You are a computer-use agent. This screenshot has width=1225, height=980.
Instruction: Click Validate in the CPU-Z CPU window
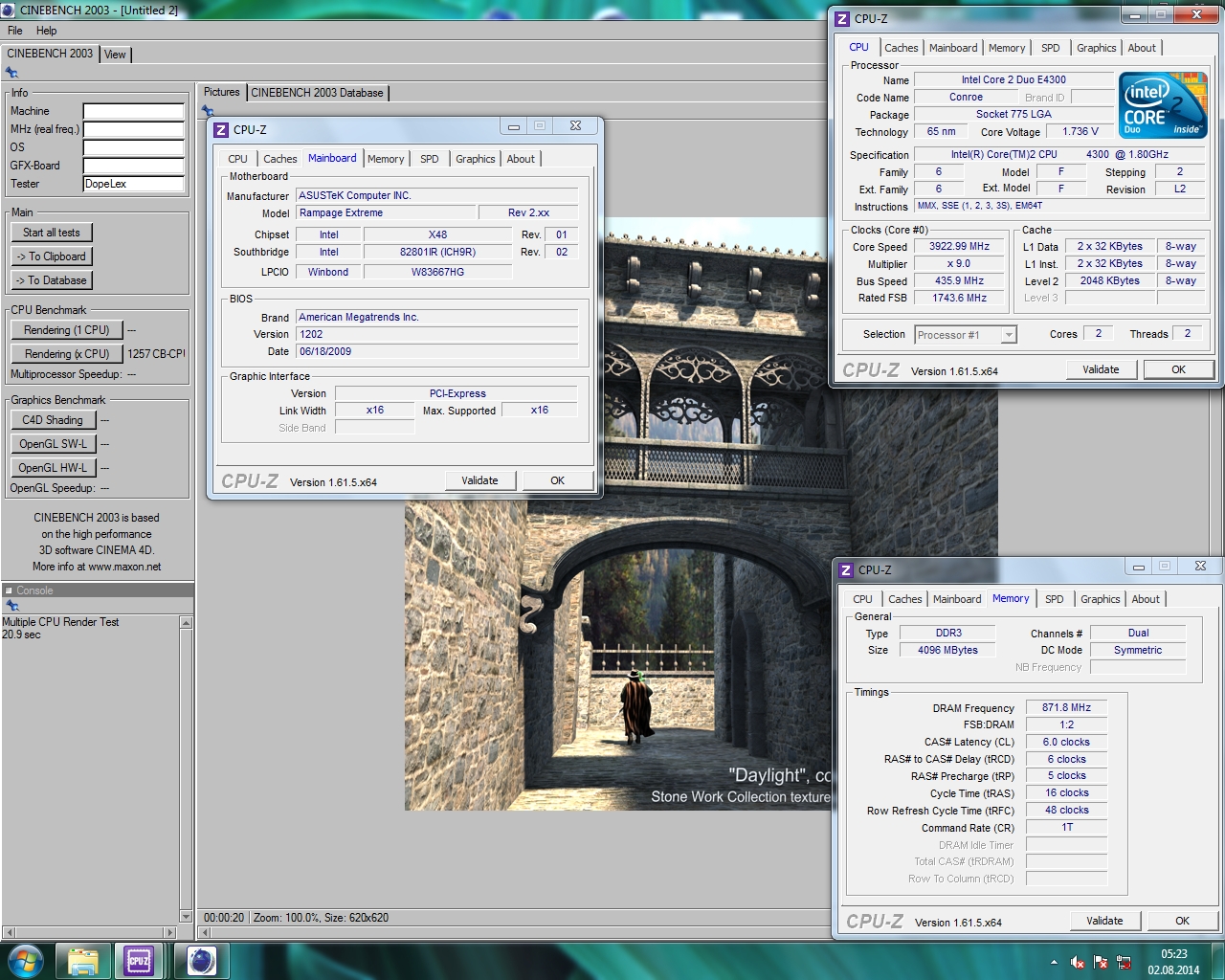[1101, 369]
